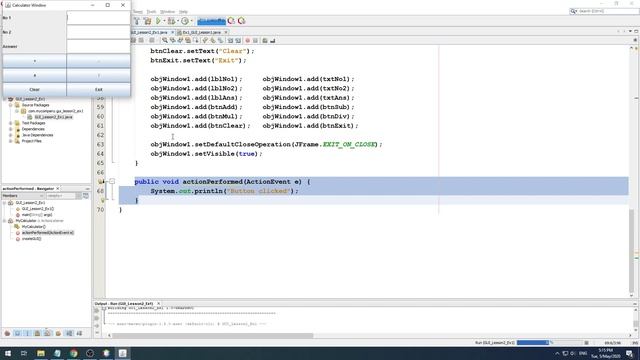Image resolution: width=640 pixels, height=360 pixels.
Task: Select createGUI() in Navigator members
Action: pyautogui.click(x=31, y=239)
